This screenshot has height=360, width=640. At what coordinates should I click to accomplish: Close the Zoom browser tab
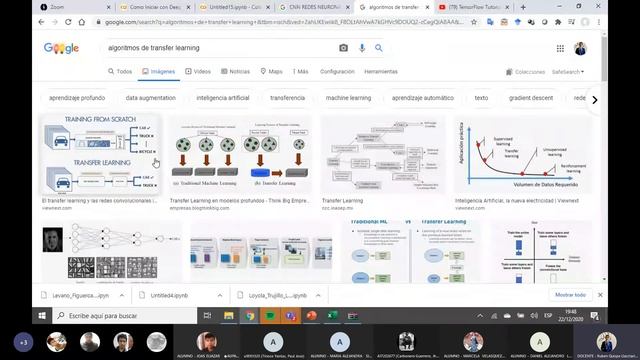point(108,7)
